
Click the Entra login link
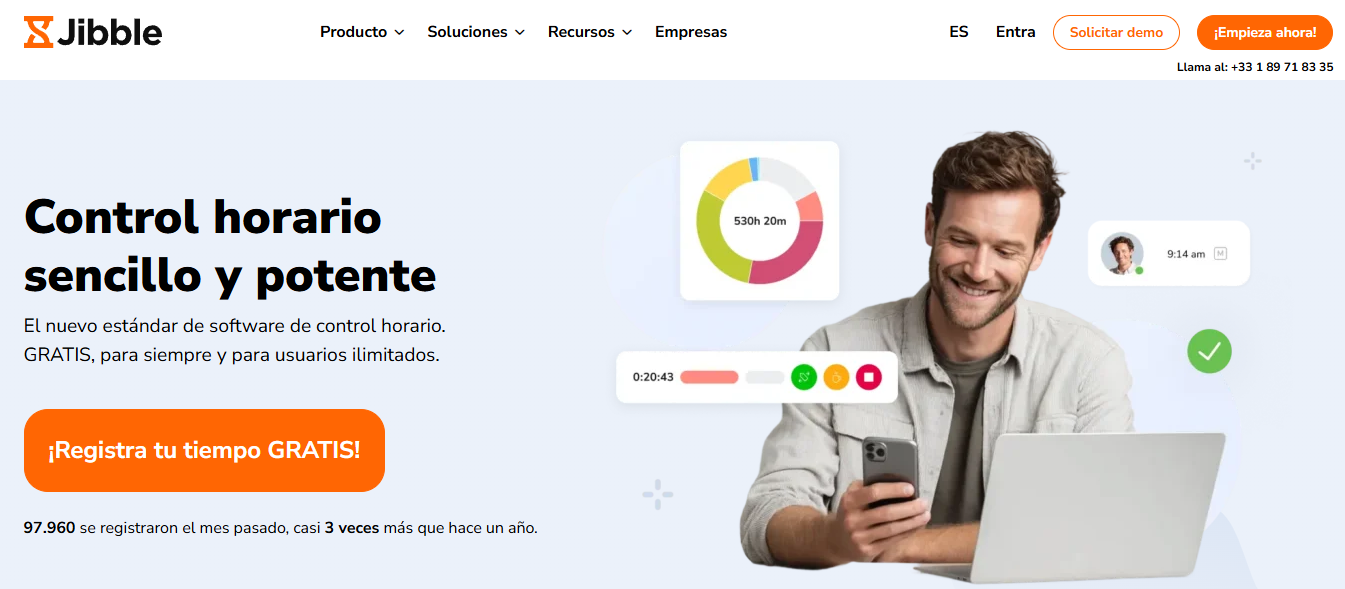coord(1016,32)
